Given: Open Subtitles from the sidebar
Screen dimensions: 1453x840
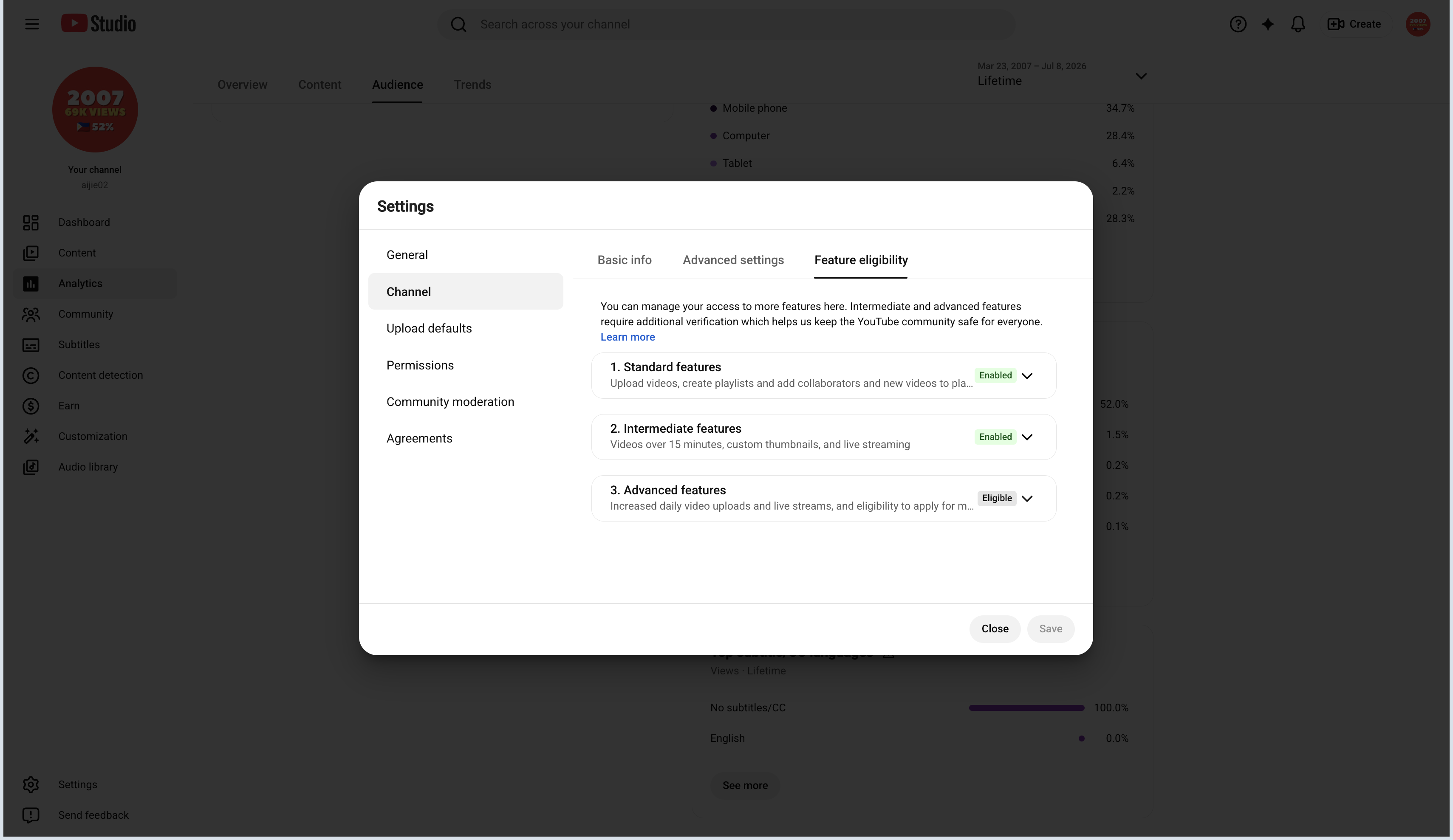Looking at the screenshot, I should coord(95,344).
